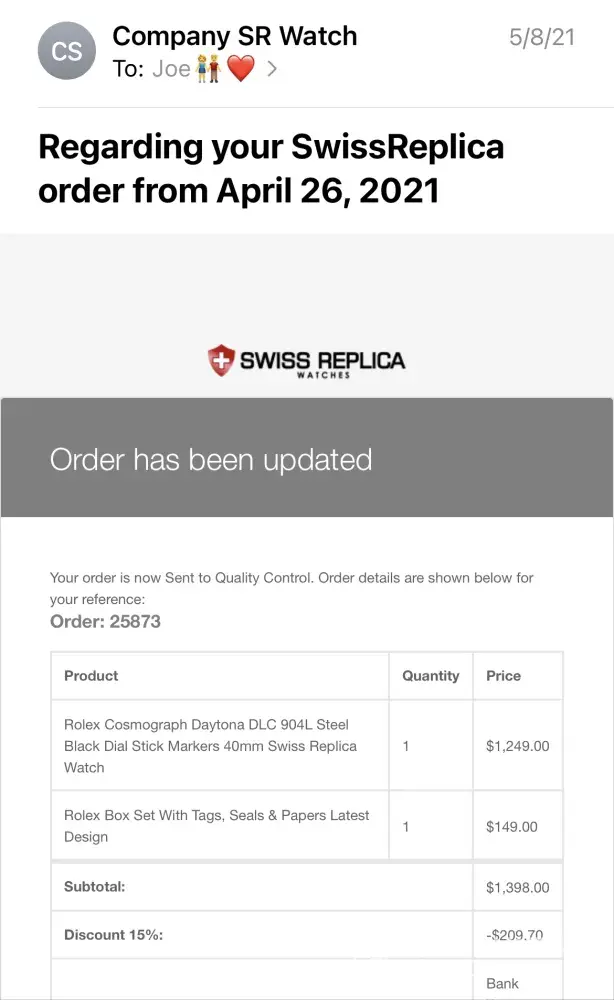Image resolution: width=614 pixels, height=1000 pixels.
Task: Tap the $149.00 price cell
Action: (511, 827)
